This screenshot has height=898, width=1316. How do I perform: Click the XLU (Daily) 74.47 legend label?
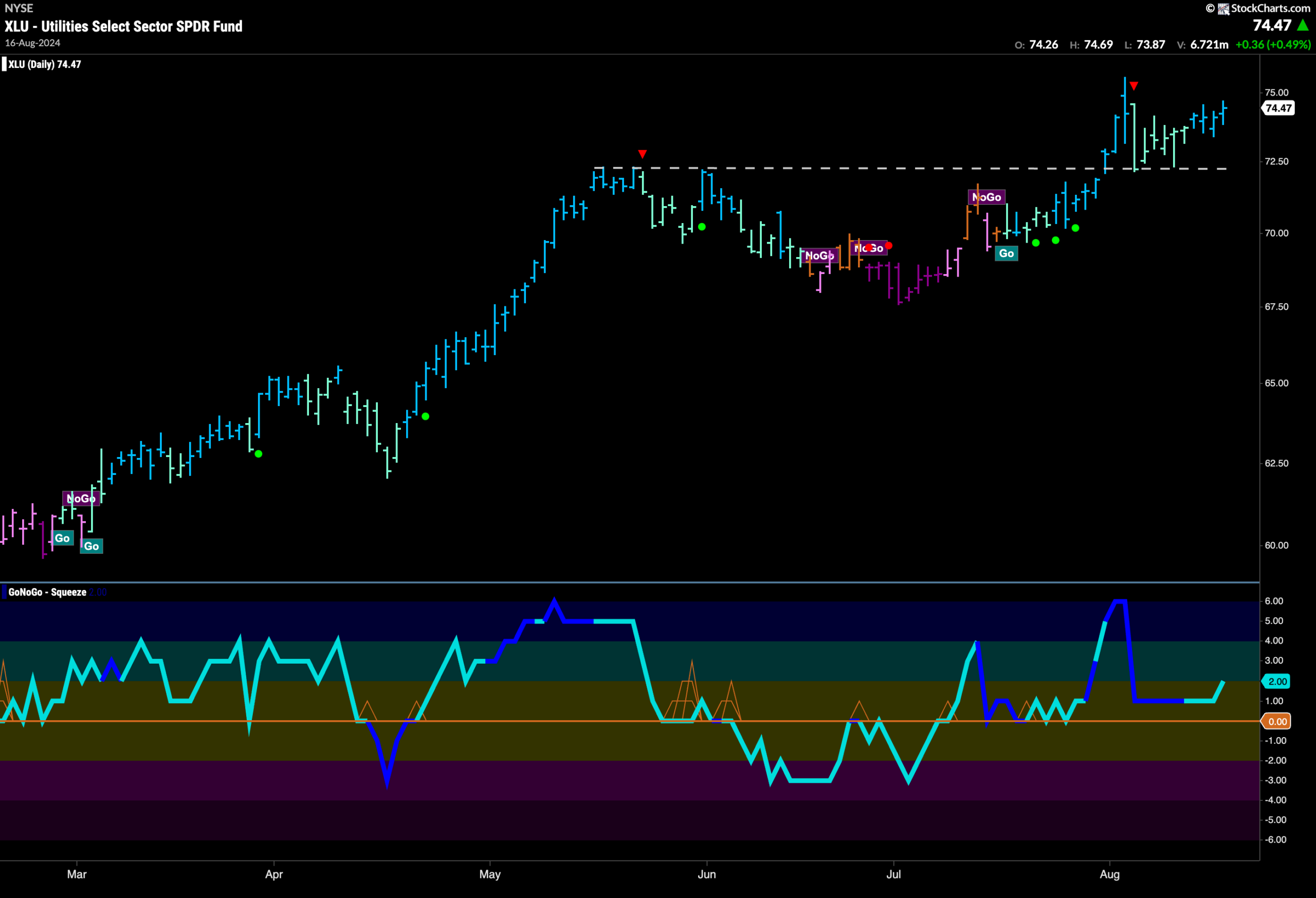(44, 65)
